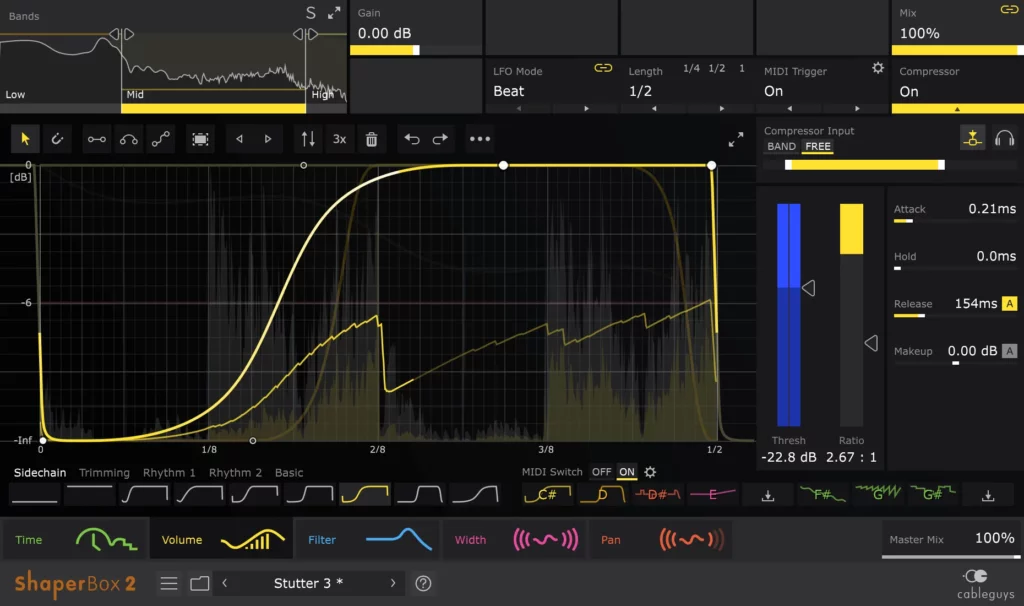The height and width of the screenshot is (606, 1024).
Task: Switch to the Rhythm 1 tab
Action: 168,472
